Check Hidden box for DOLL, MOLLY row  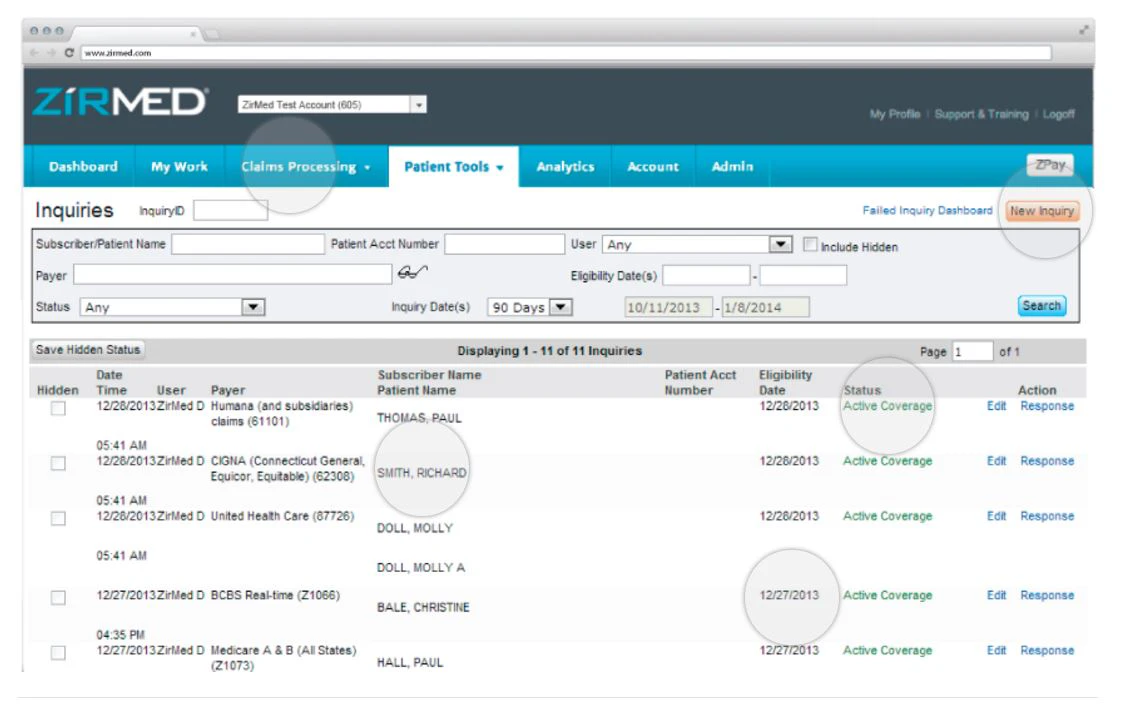[58, 519]
